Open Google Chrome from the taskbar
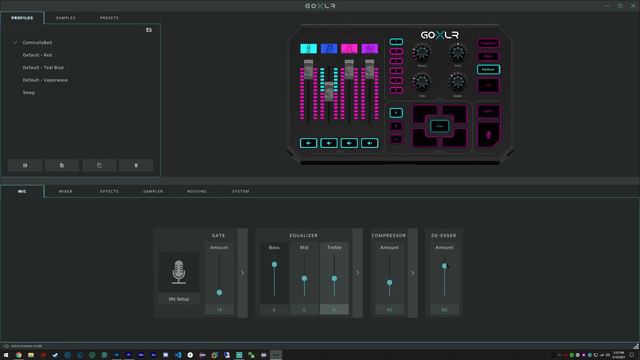640x360 pixels. [18, 355]
